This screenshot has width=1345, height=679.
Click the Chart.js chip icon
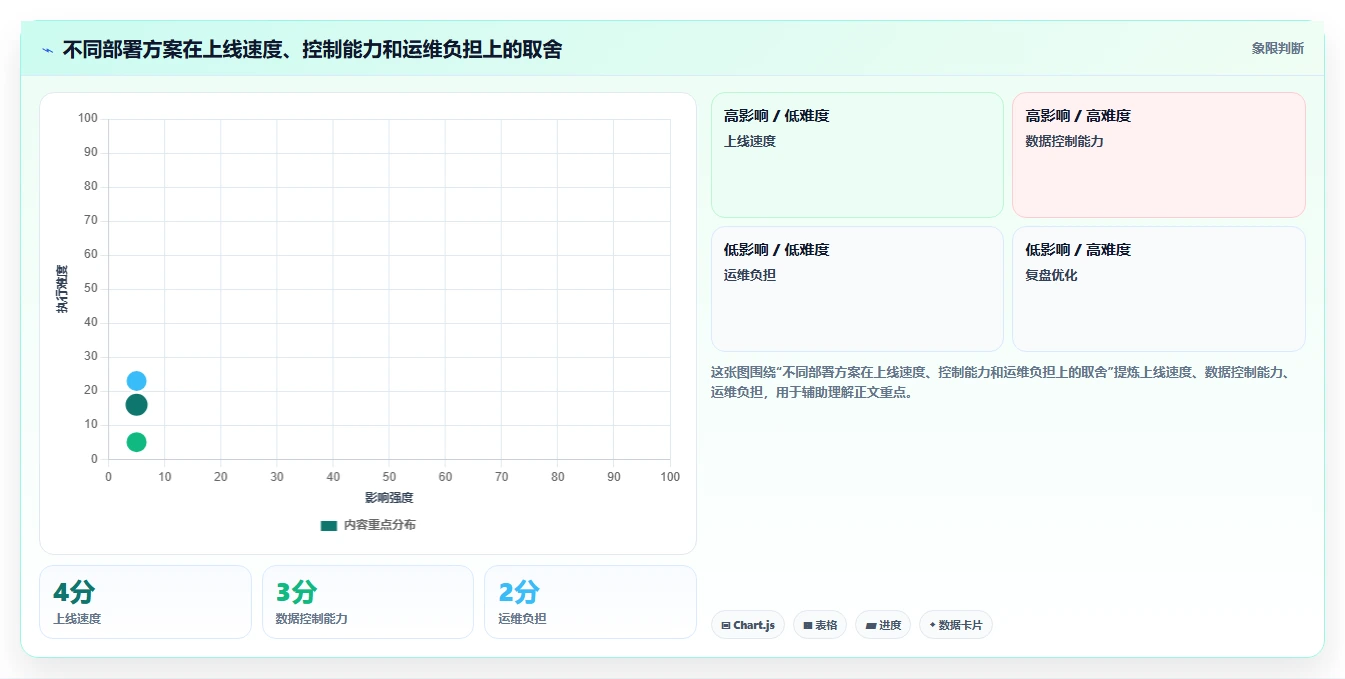point(726,626)
